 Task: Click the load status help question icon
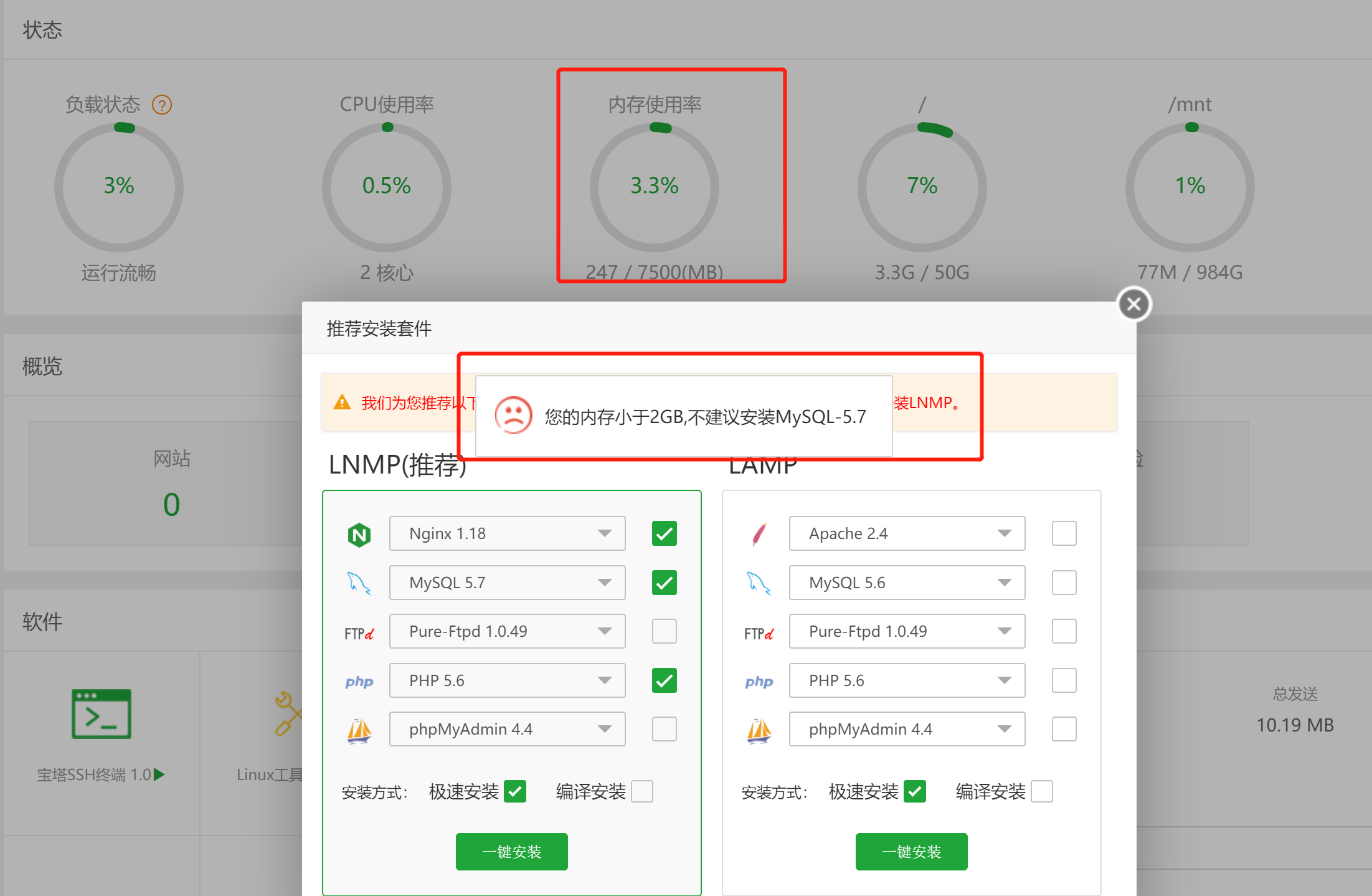(x=162, y=105)
